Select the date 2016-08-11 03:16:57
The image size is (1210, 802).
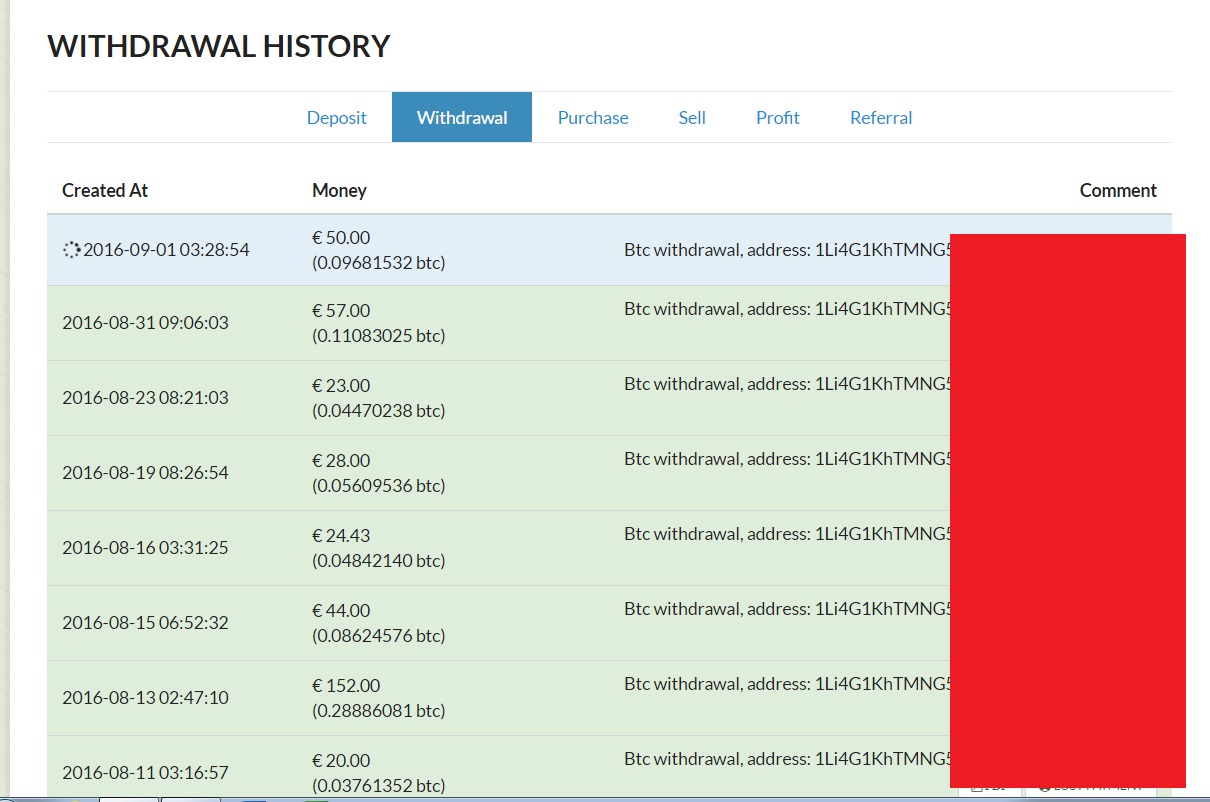click(x=145, y=773)
